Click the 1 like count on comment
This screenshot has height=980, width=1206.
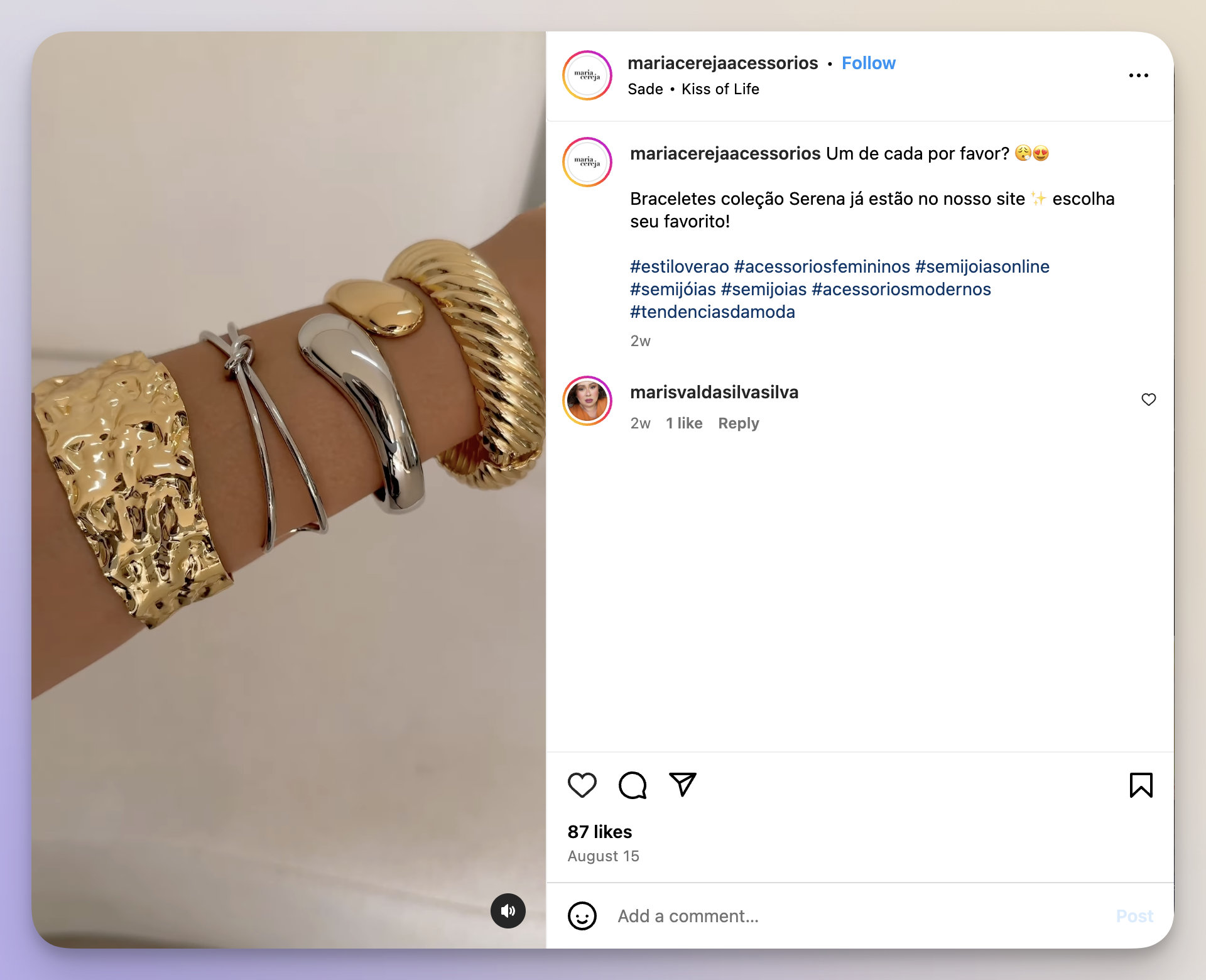683,422
